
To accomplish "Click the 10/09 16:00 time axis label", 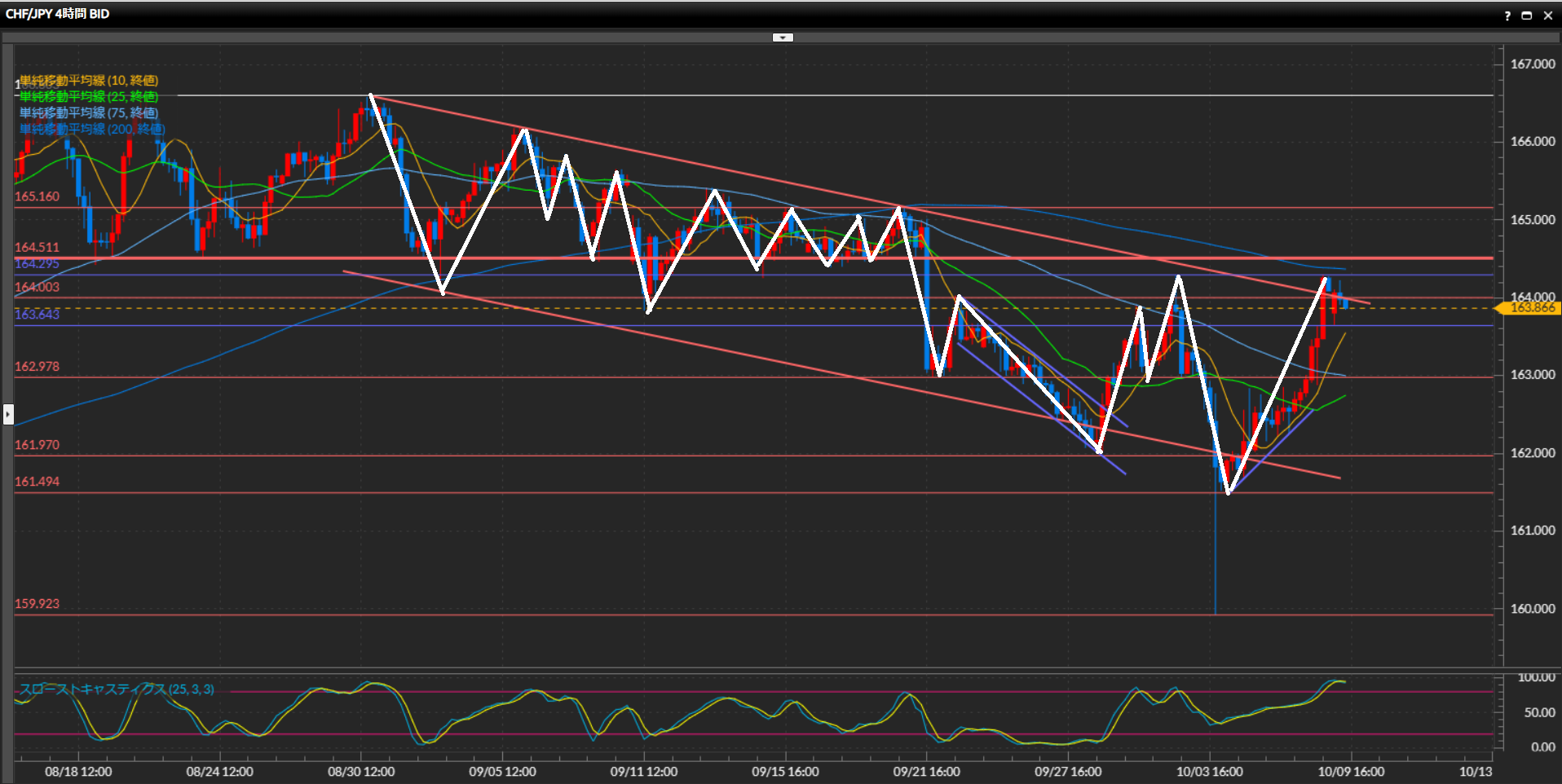I will (x=1351, y=772).
